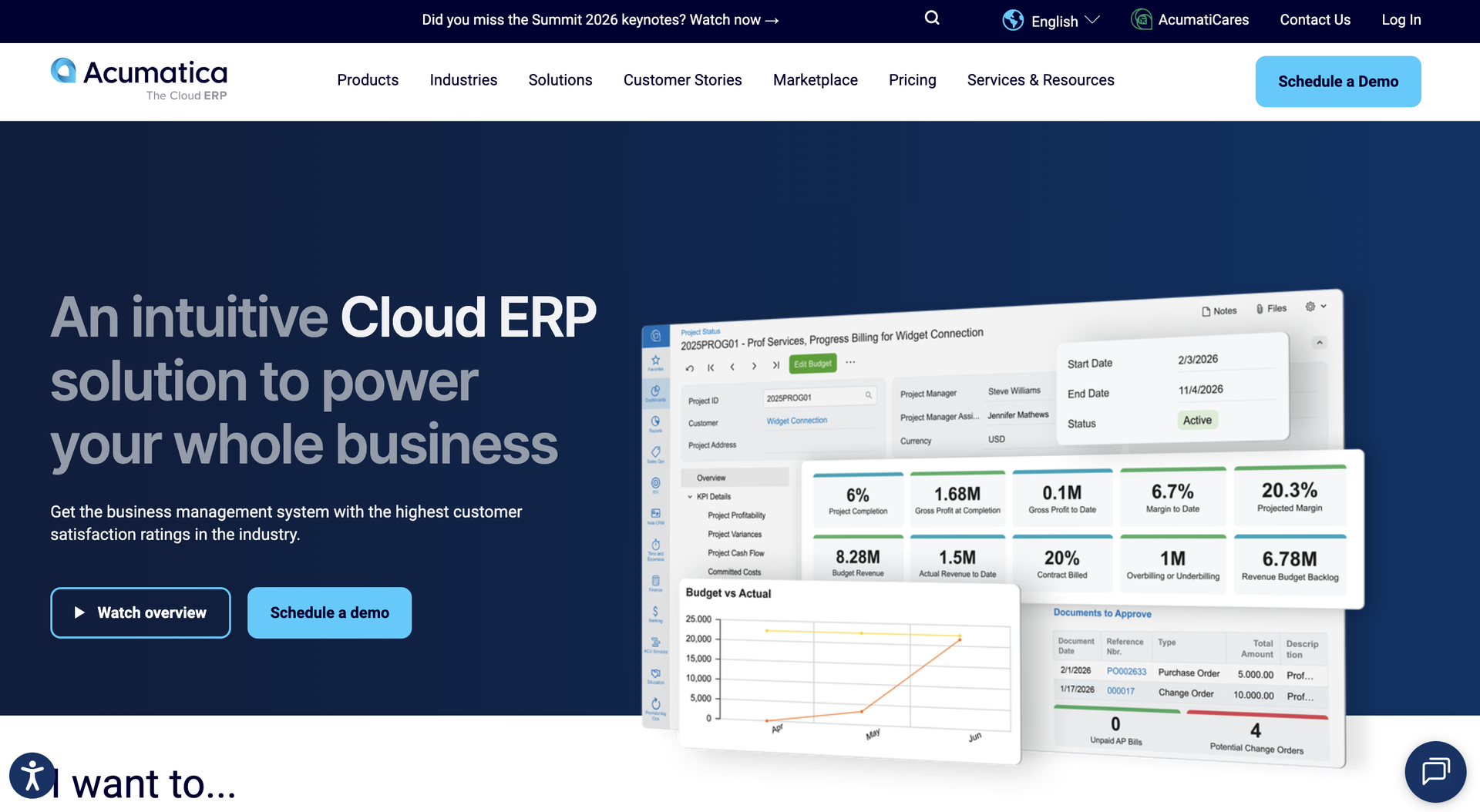Click the globe language icon
This screenshot has height=812, width=1480.
pyautogui.click(x=1013, y=20)
